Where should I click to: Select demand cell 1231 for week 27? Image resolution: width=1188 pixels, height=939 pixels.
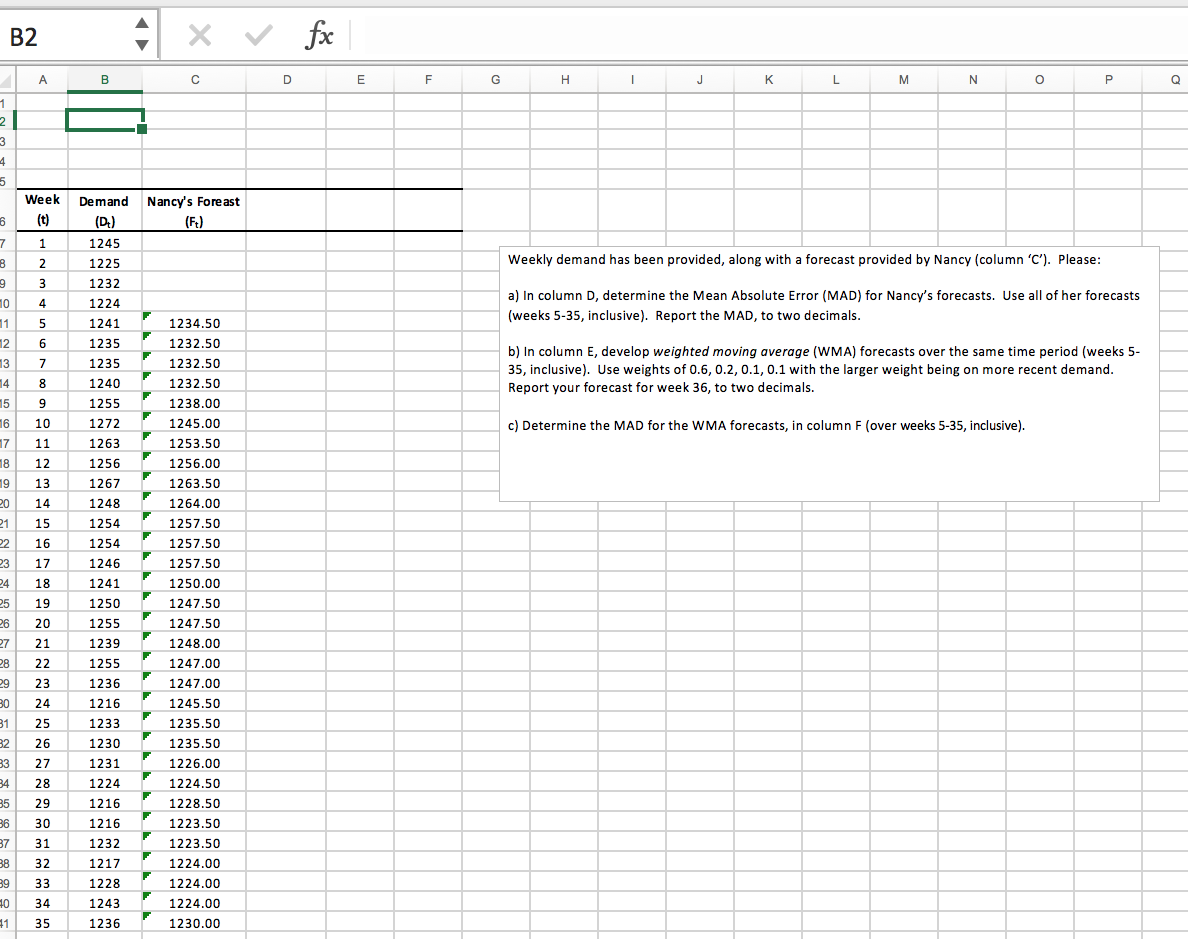(105, 763)
